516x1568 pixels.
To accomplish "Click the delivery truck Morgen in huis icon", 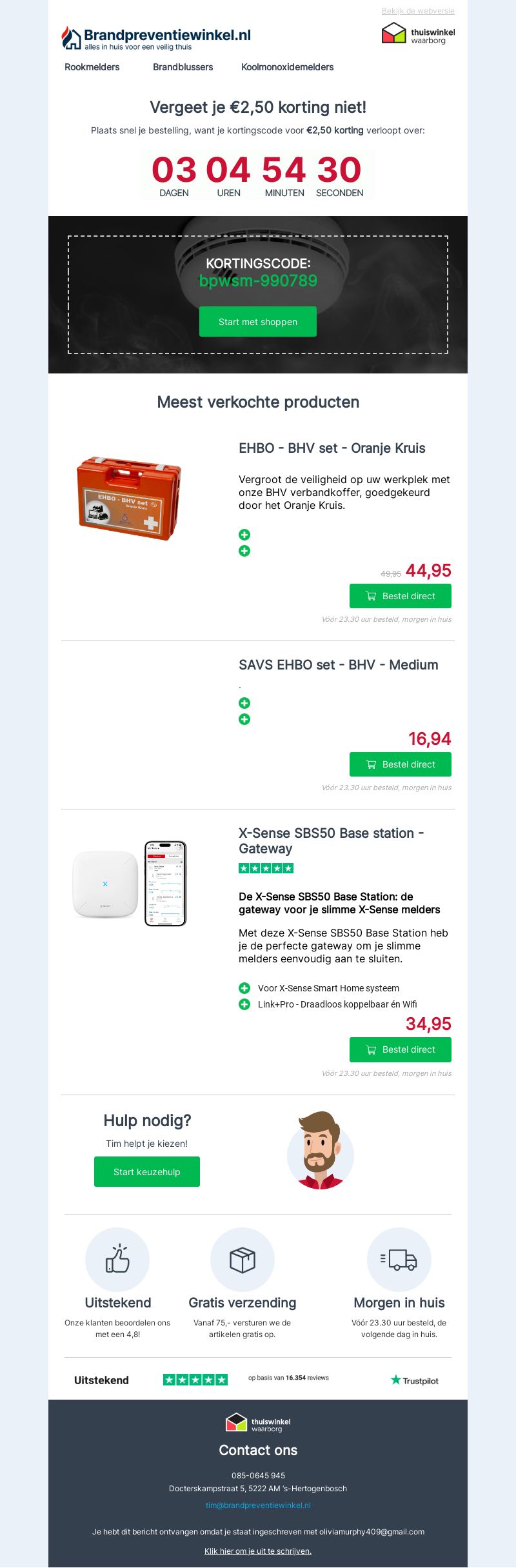I will tap(399, 1259).
